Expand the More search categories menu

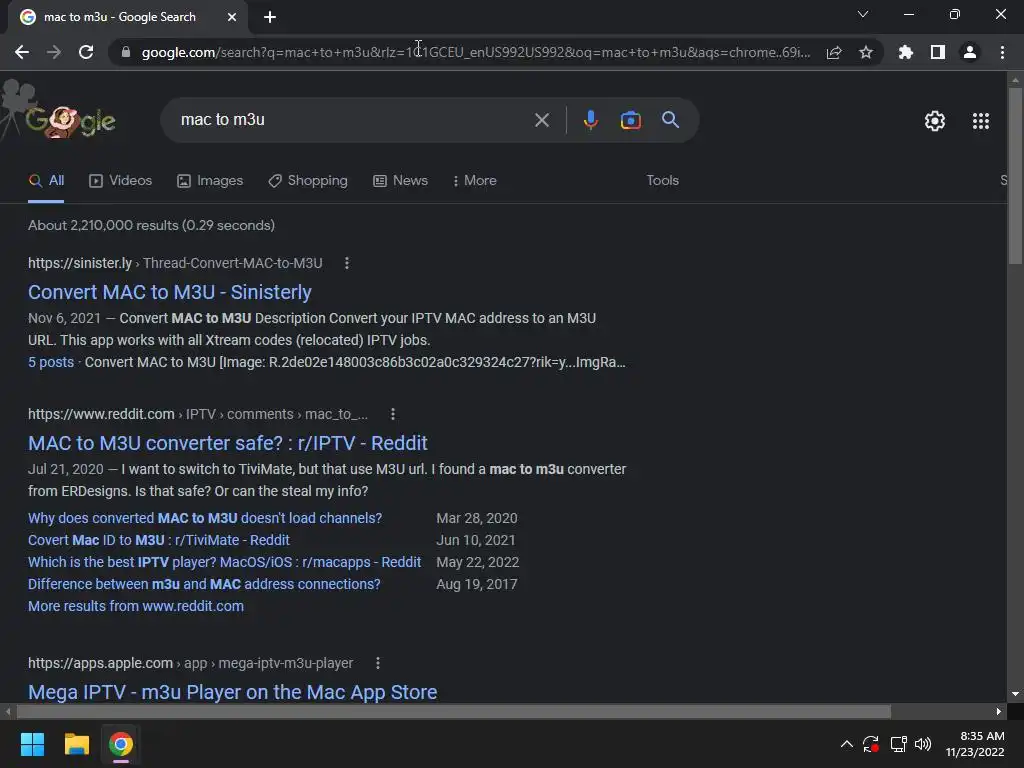click(x=475, y=180)
